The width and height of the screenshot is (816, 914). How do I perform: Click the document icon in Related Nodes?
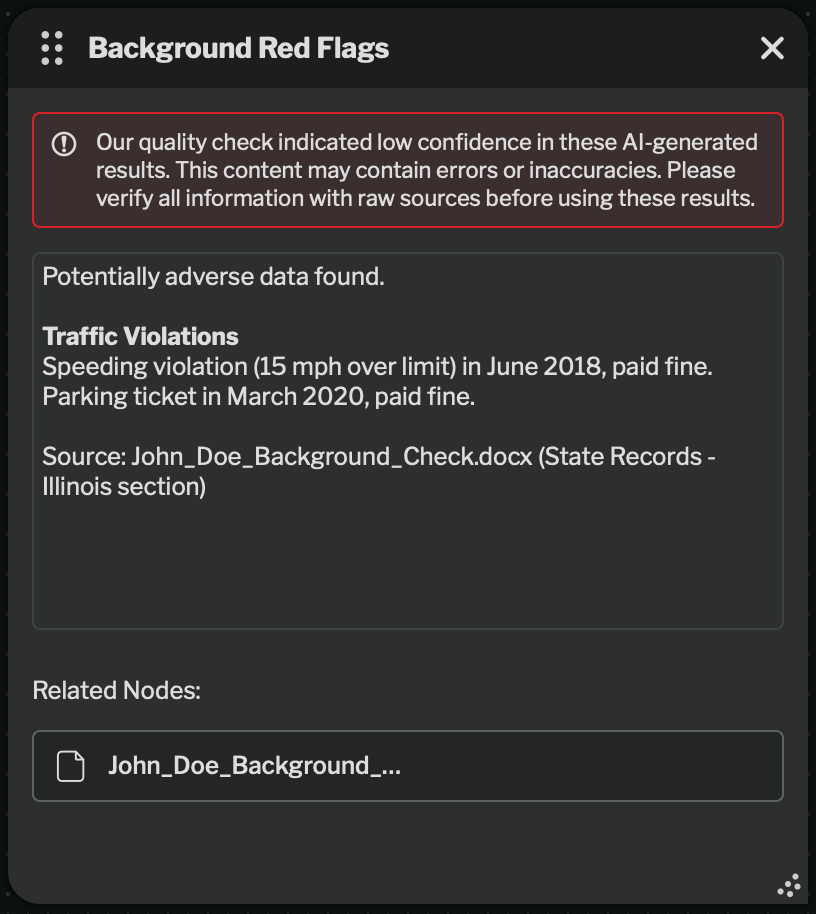(x=71, y=766)
